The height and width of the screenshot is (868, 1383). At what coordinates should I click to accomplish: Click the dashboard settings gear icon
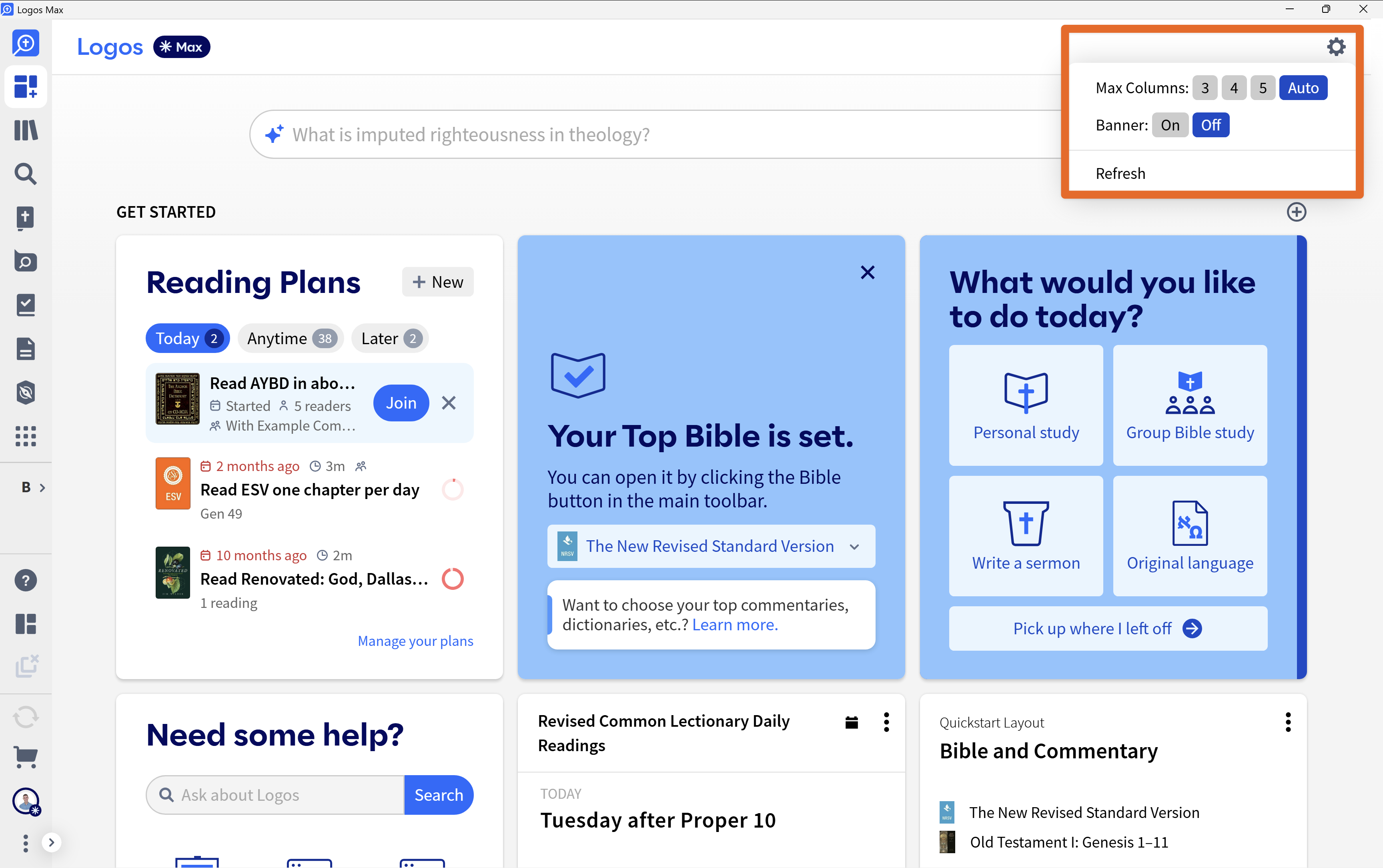(1336, 46)
